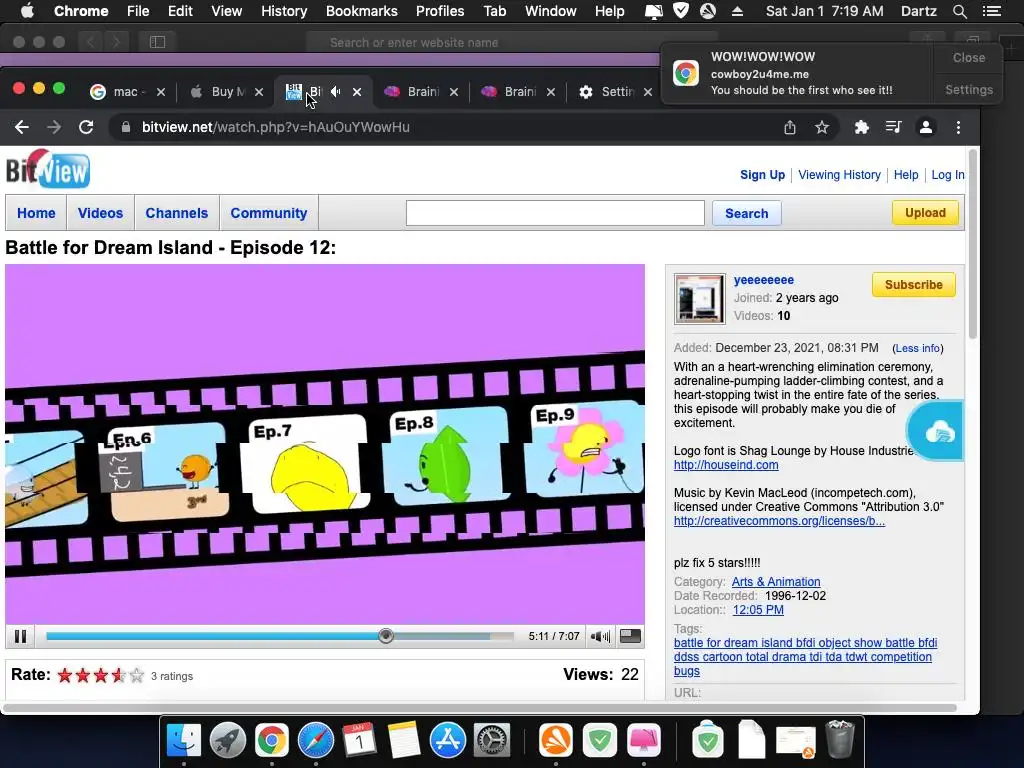Close the BitView tab
Image resolution: width=1024 pixels, height=768 pixels.
357,92
